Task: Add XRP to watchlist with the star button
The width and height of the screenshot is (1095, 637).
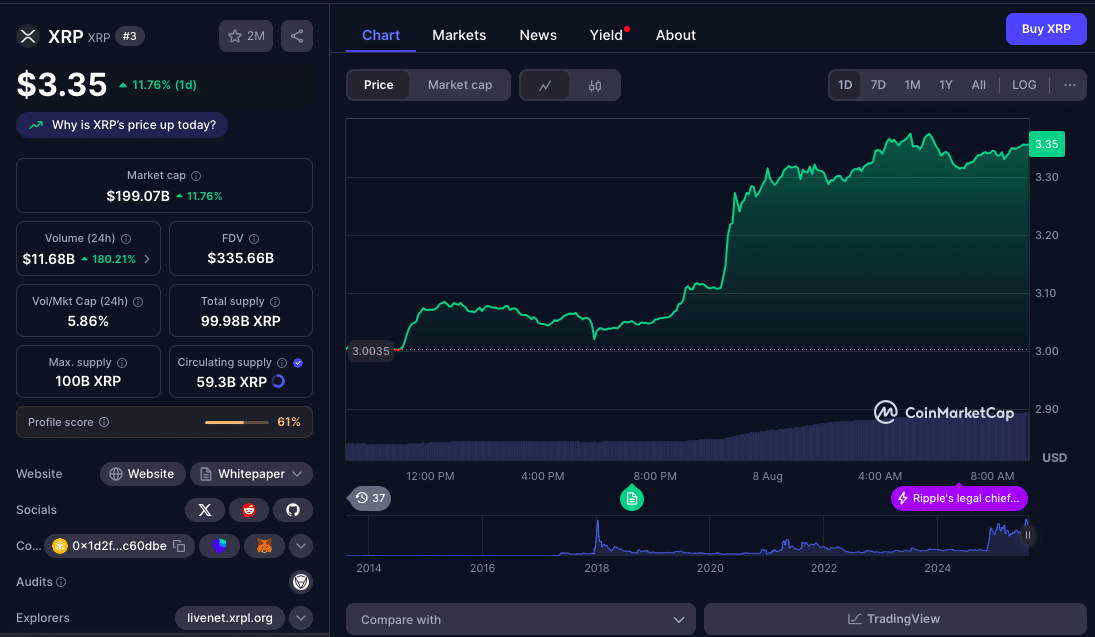Action: pos(246,36)
